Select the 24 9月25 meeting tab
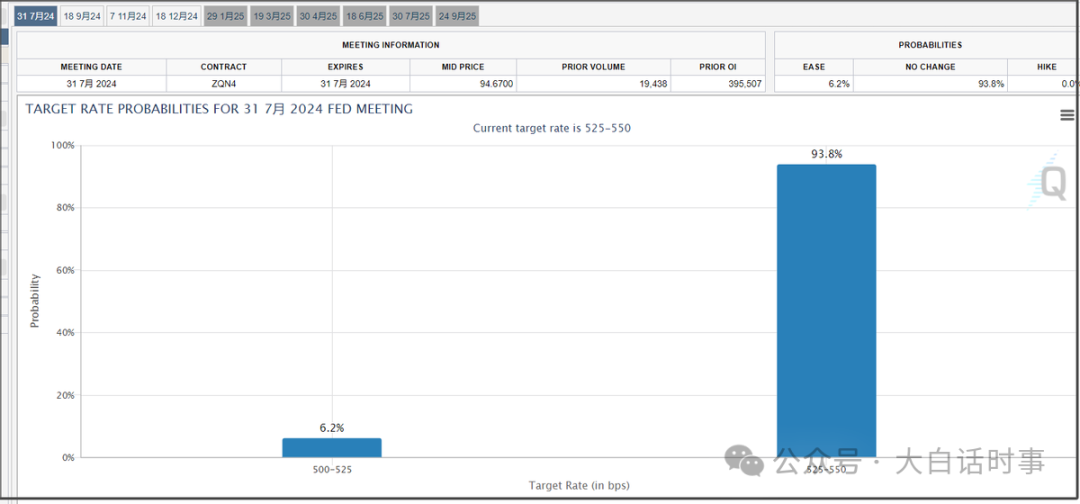 tap(457, 16)
